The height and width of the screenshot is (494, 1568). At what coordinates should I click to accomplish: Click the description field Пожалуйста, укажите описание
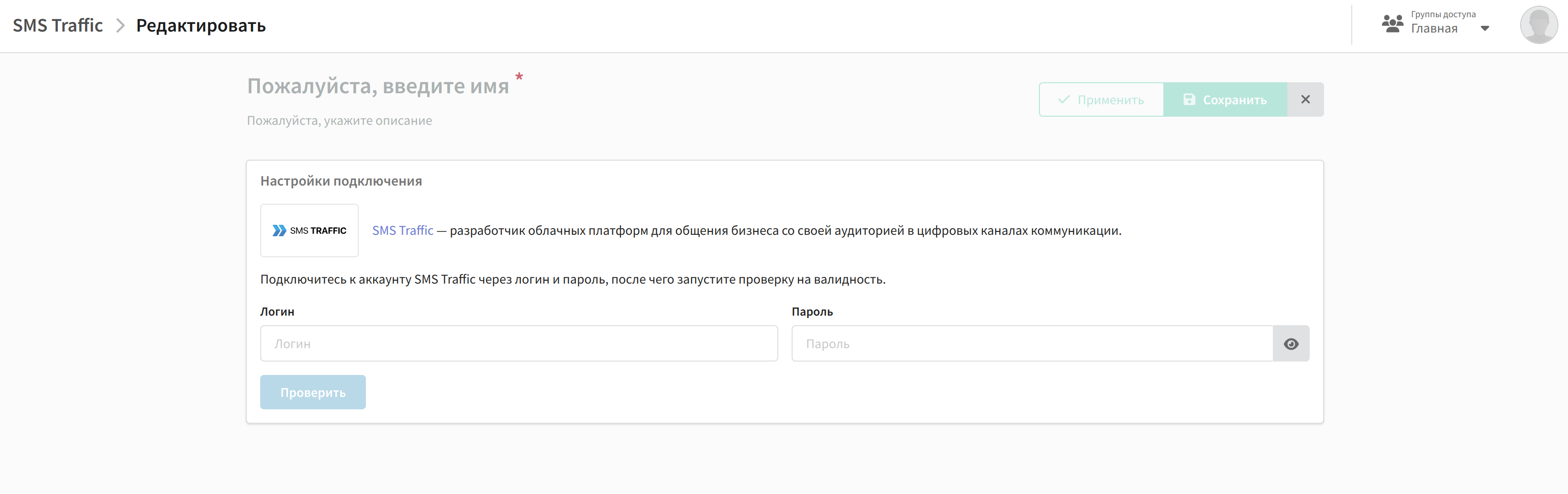click(339, 121)
